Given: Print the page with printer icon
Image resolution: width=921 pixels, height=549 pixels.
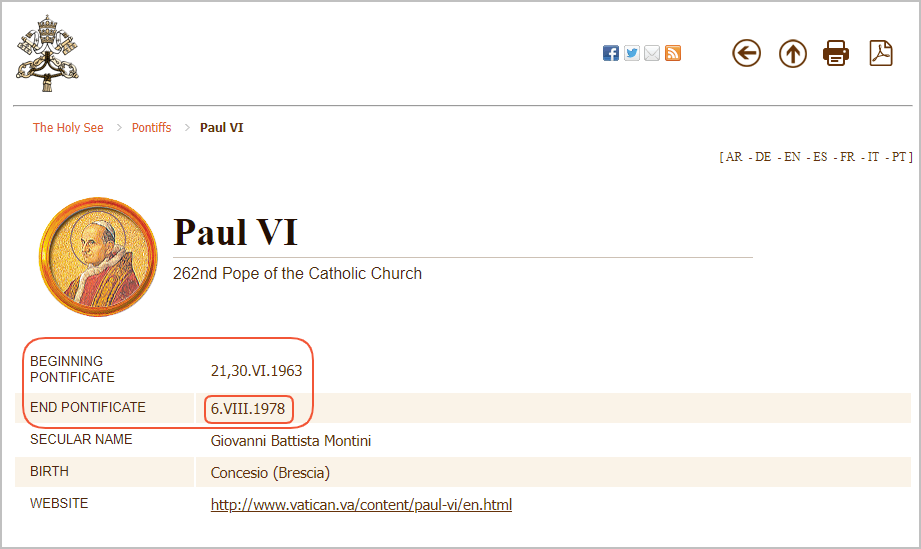Looking at the screenshot, I should (x=836, y=53).
